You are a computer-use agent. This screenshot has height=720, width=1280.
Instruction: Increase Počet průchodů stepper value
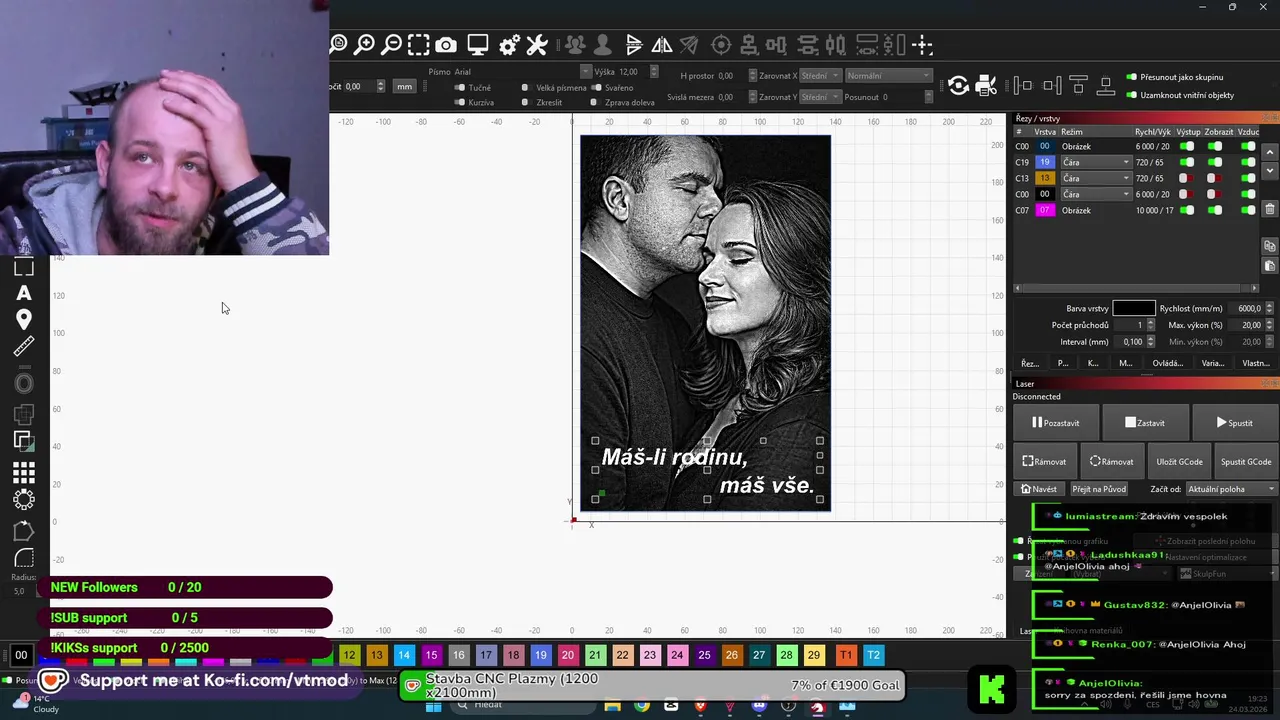coord(1150,322)
